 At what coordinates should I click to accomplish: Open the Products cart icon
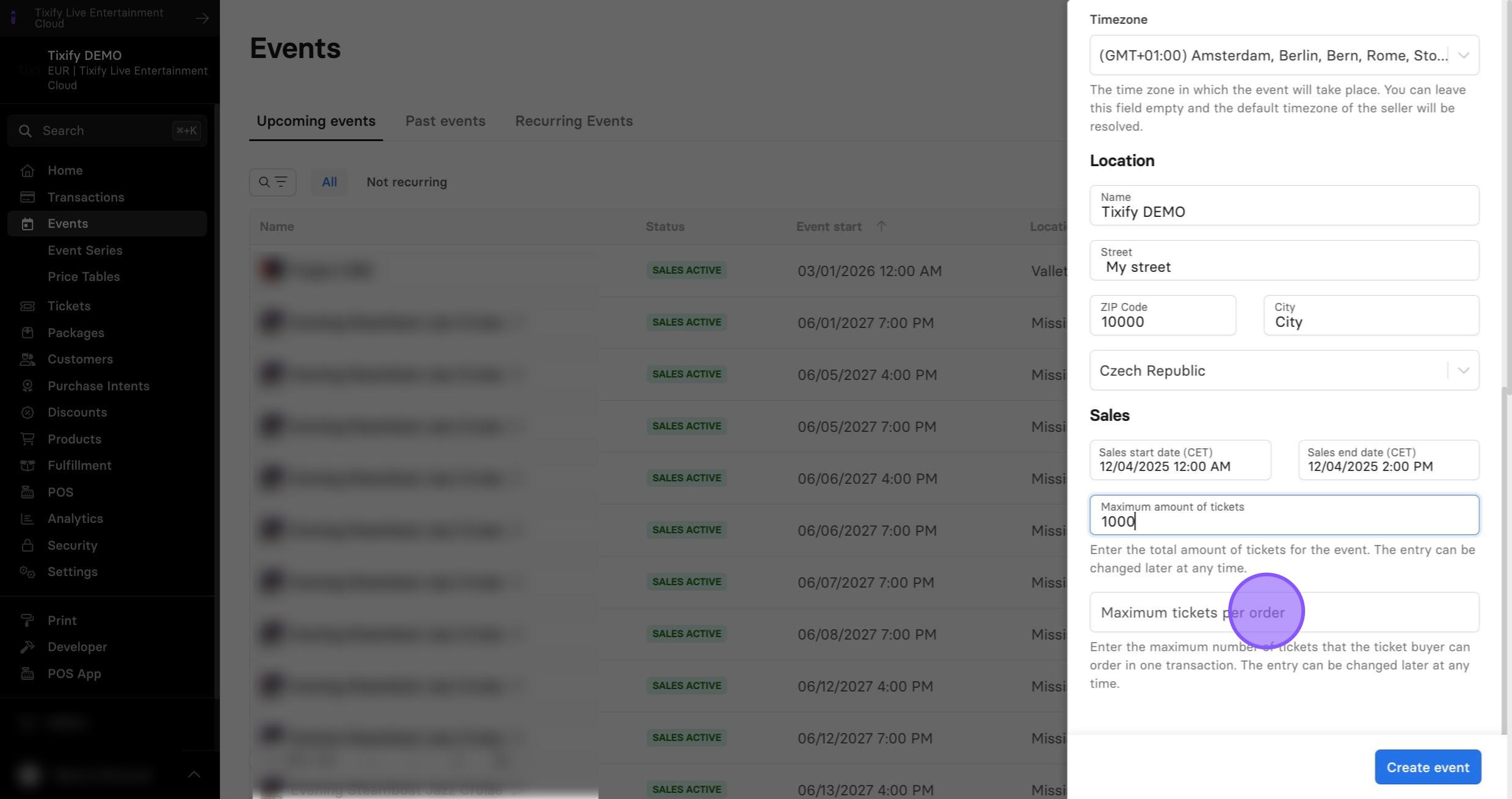tap(27, 439)
